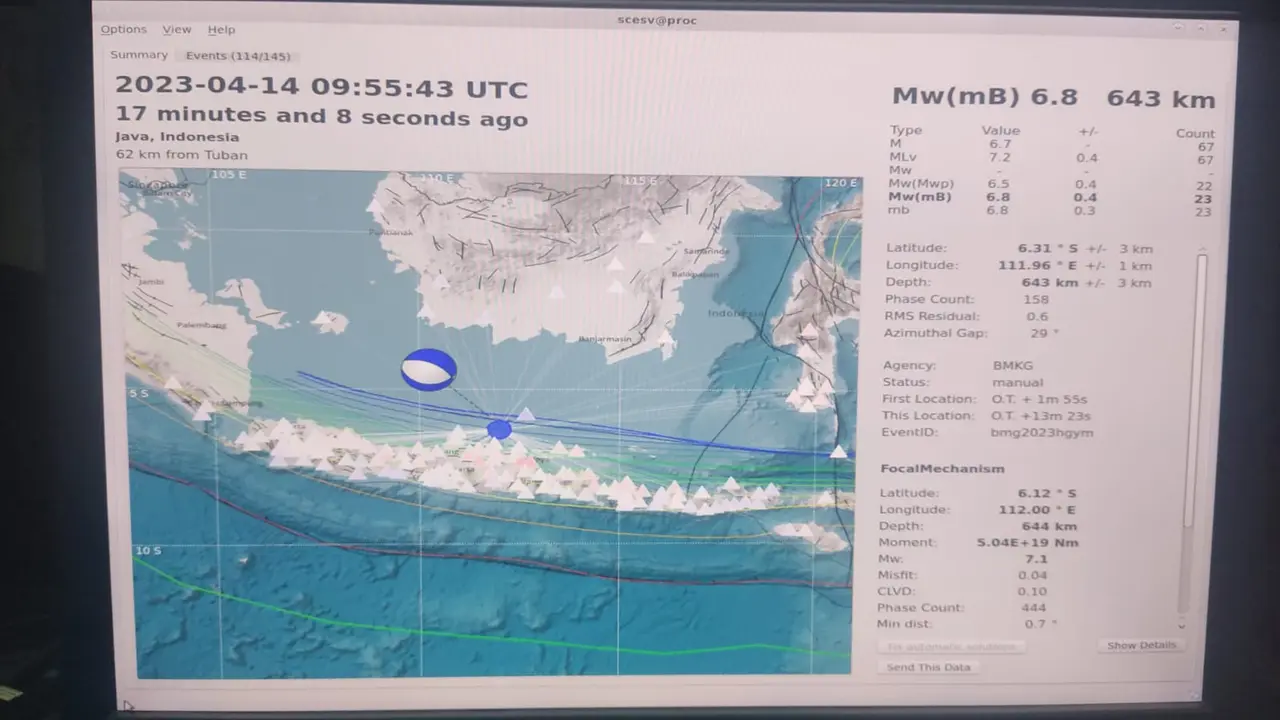
Task: Click the Type column header
Action: pos(906,130)
